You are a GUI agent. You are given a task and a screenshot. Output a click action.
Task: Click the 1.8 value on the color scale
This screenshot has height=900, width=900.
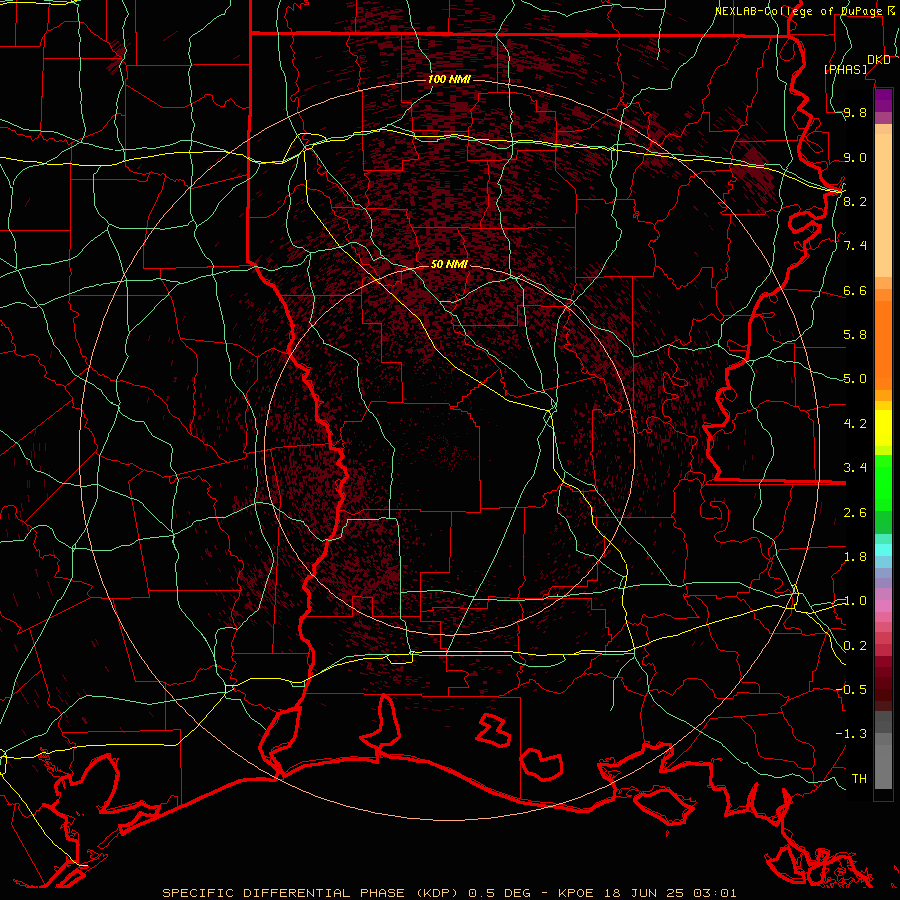[x=855, y=557]
